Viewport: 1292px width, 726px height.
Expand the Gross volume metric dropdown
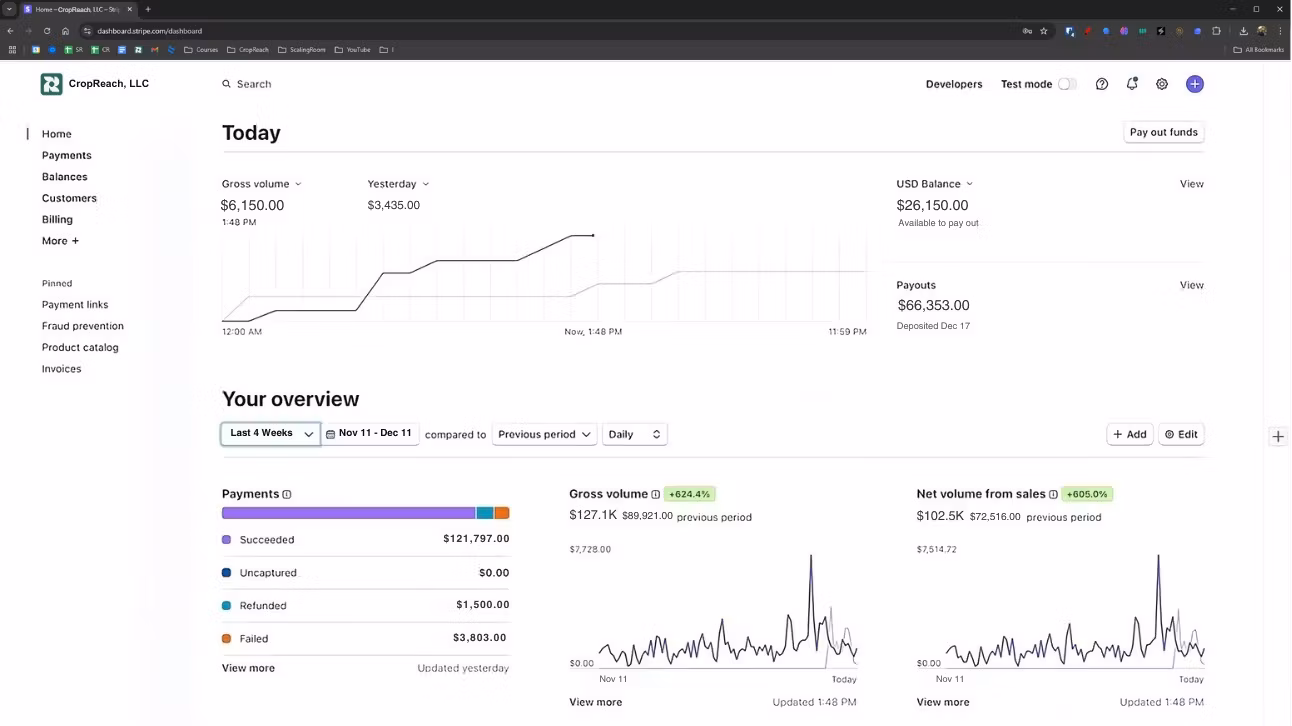click(x=262, y=184)
